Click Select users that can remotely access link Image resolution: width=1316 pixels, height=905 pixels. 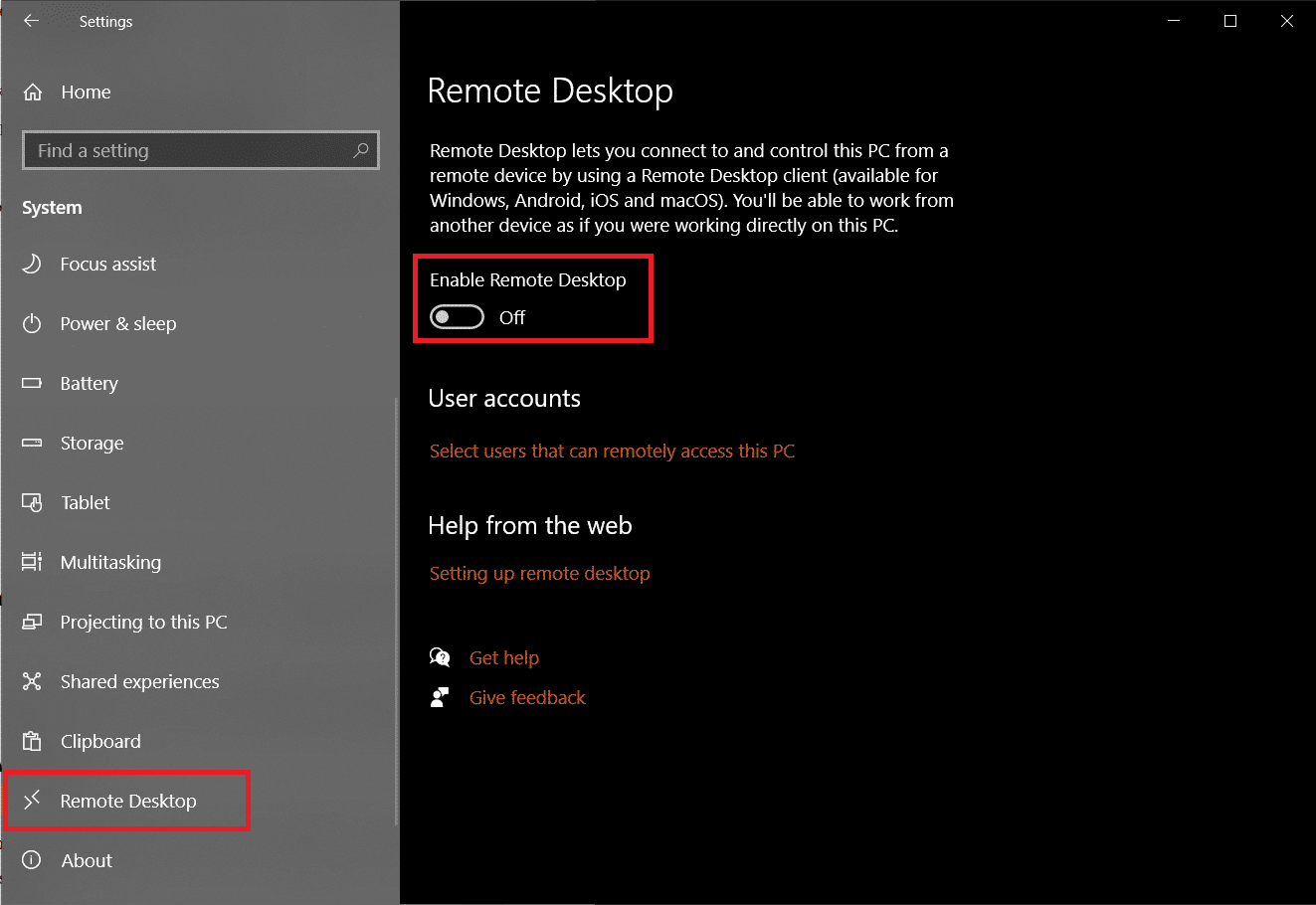pos(612,451)
